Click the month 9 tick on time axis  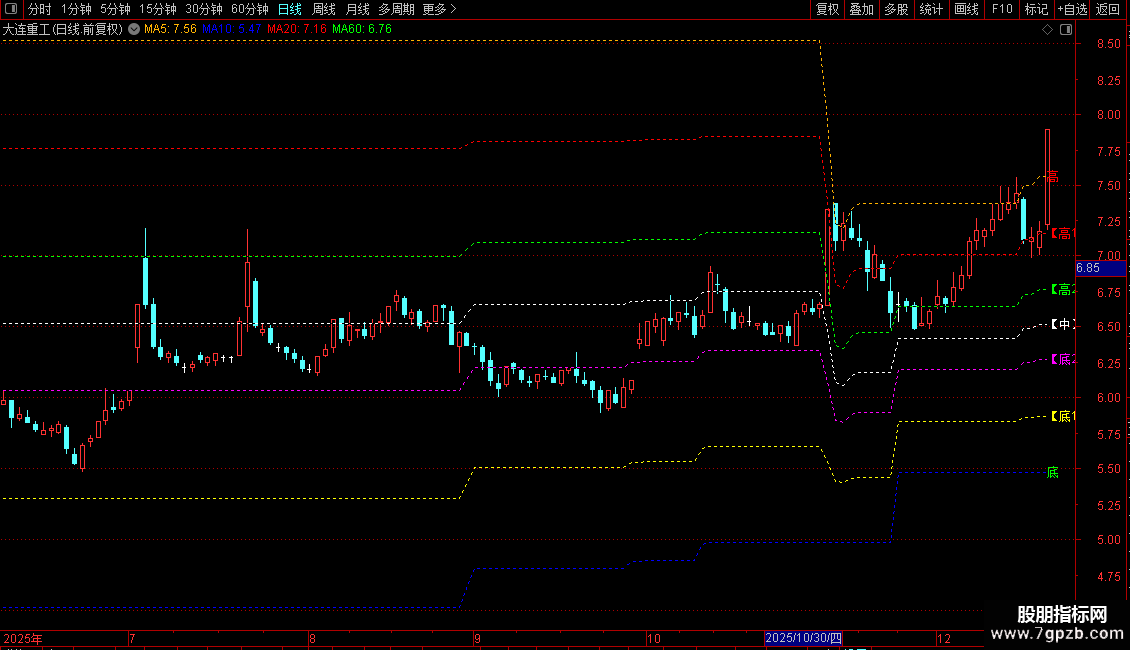coord(477,638)
